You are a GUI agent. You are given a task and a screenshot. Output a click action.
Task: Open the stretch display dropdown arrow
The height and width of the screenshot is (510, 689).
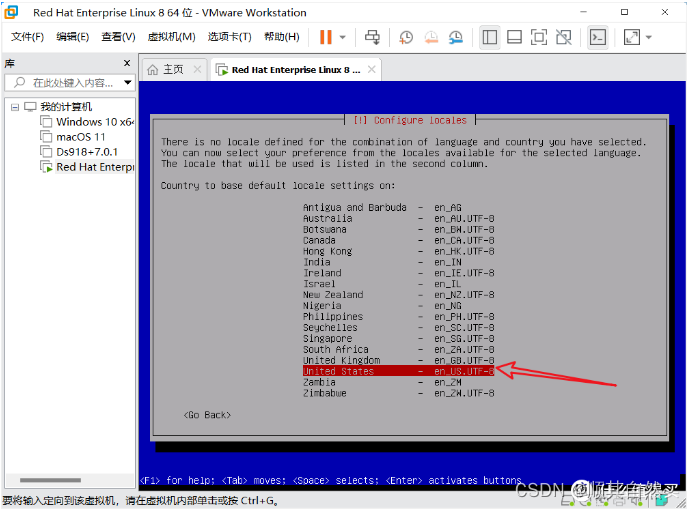pos(649,37)
